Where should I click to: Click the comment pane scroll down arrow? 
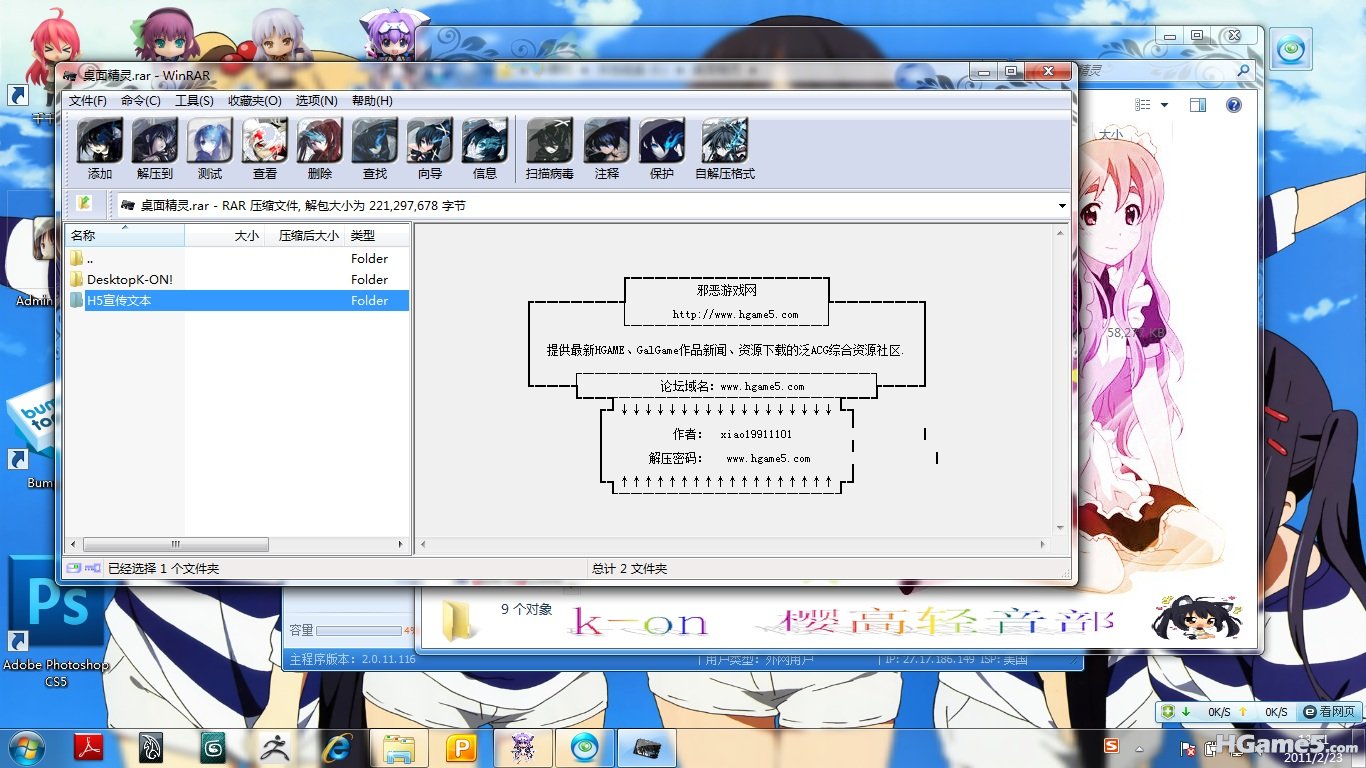1061,528
